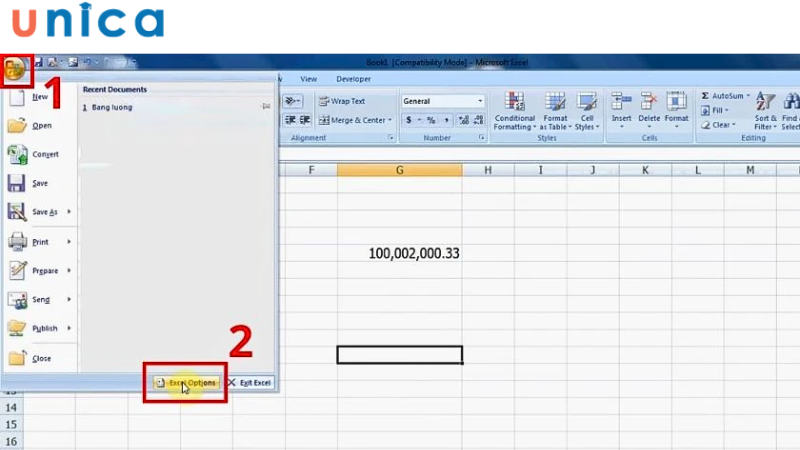The height and width of the screenshot is (450, 800).
Task: Click the Office Button orb
Action: click(x=15, y=68)
